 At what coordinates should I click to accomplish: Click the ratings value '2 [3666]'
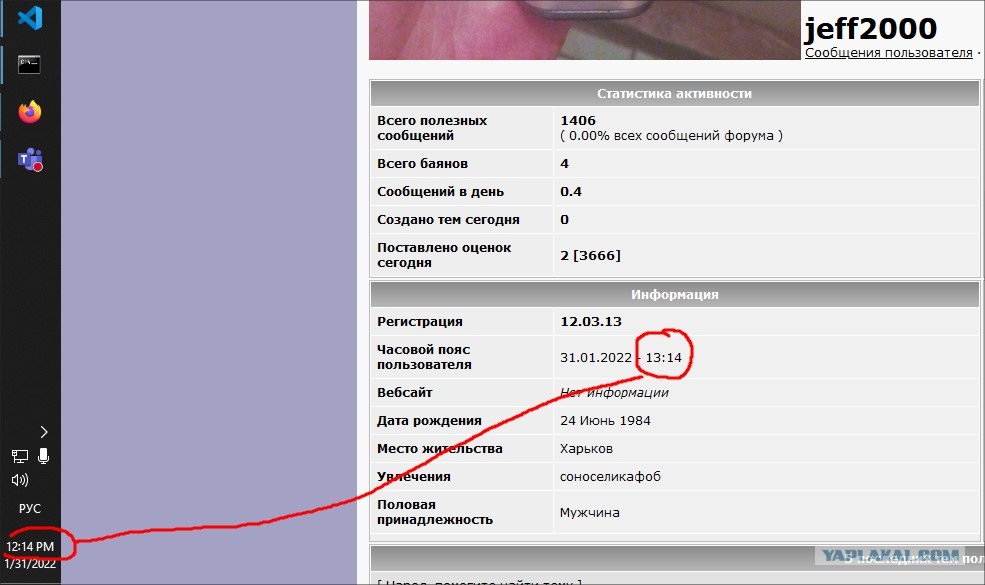click(590, 255)
